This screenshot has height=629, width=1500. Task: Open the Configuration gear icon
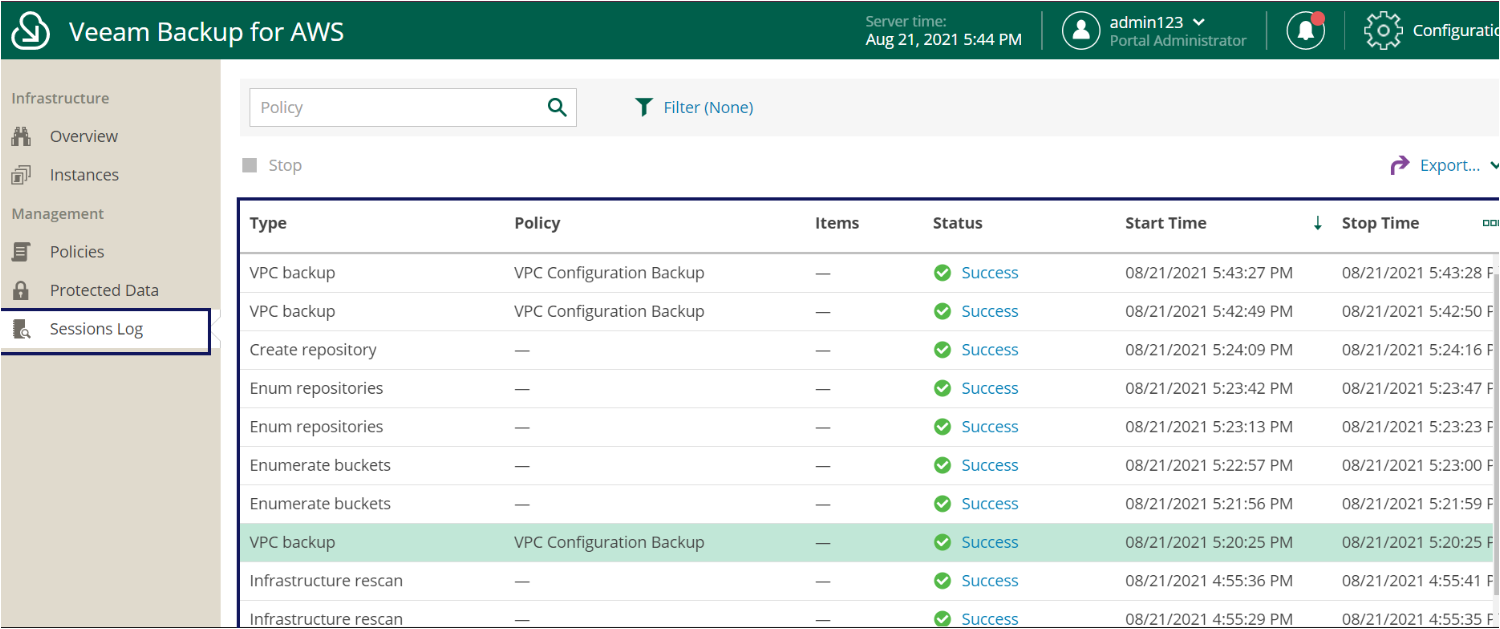(x=1383, y=31)
